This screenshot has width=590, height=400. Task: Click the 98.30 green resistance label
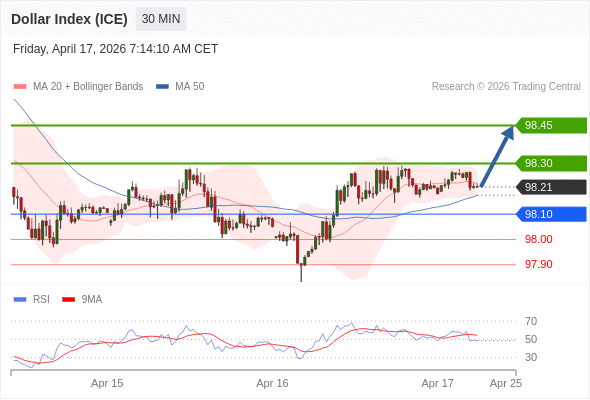(x=551, y=163)
